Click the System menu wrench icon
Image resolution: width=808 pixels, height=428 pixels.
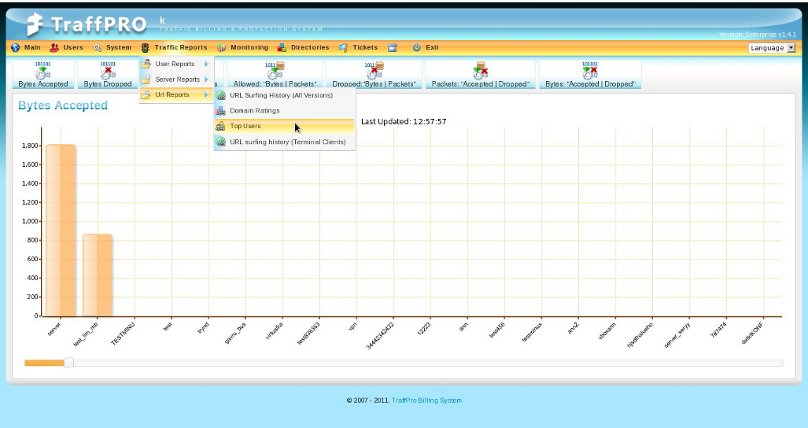tap(98, 47)
